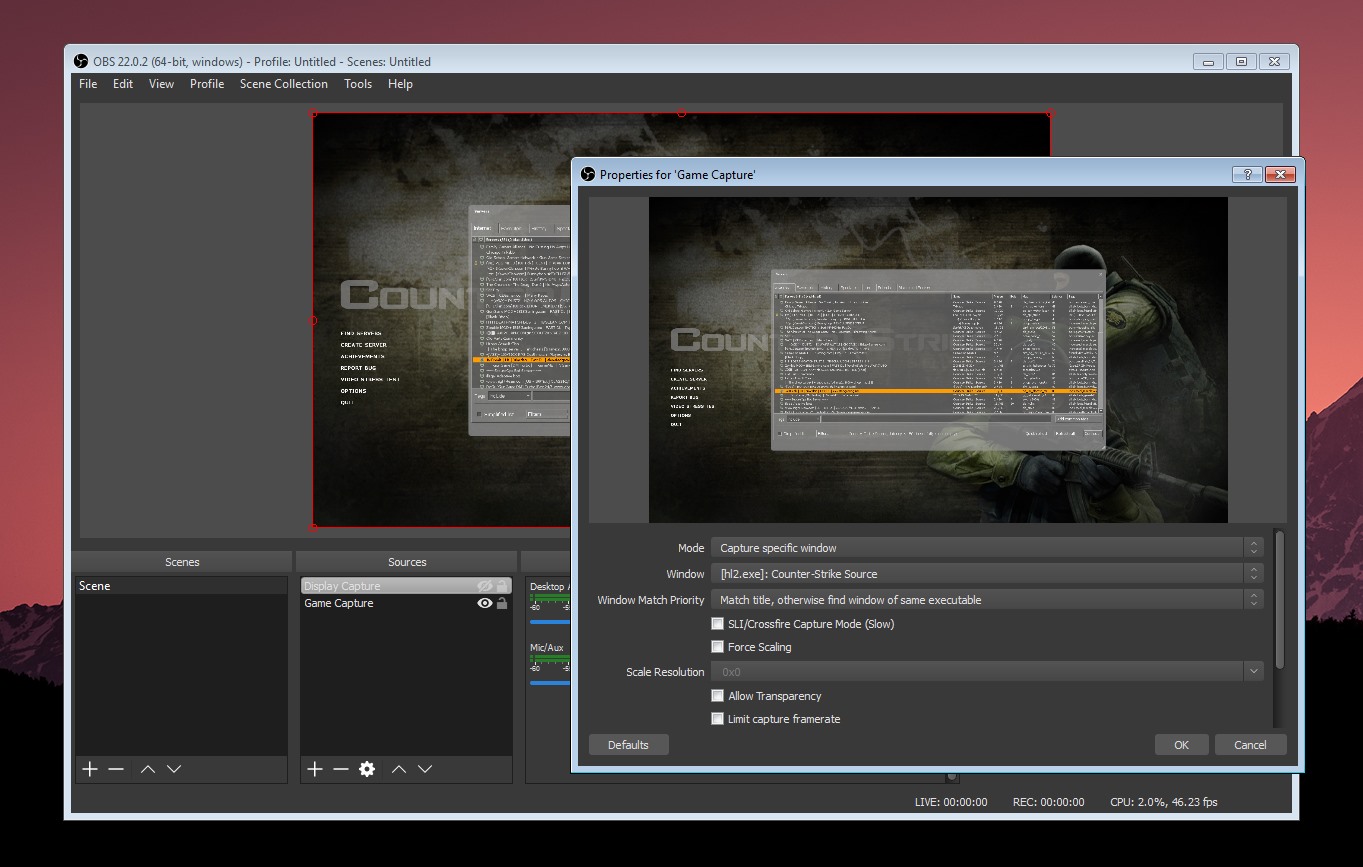Click the OBS logo in main title bar

click(x=82, y=61)
